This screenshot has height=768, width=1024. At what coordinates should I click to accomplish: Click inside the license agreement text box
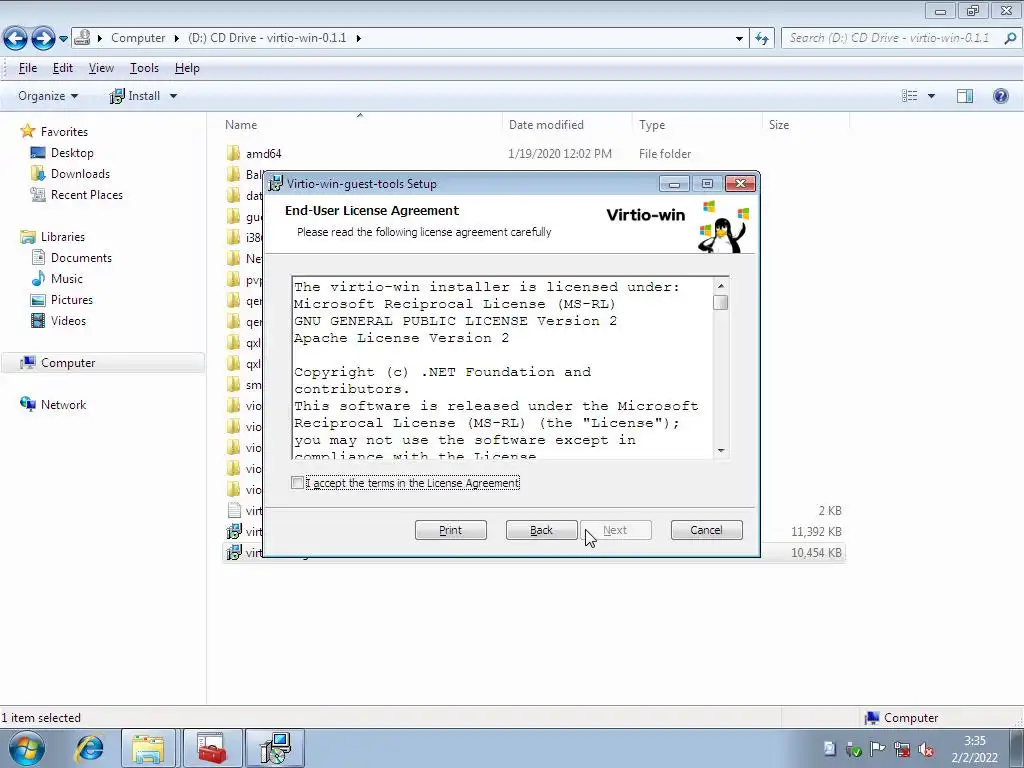503,368
